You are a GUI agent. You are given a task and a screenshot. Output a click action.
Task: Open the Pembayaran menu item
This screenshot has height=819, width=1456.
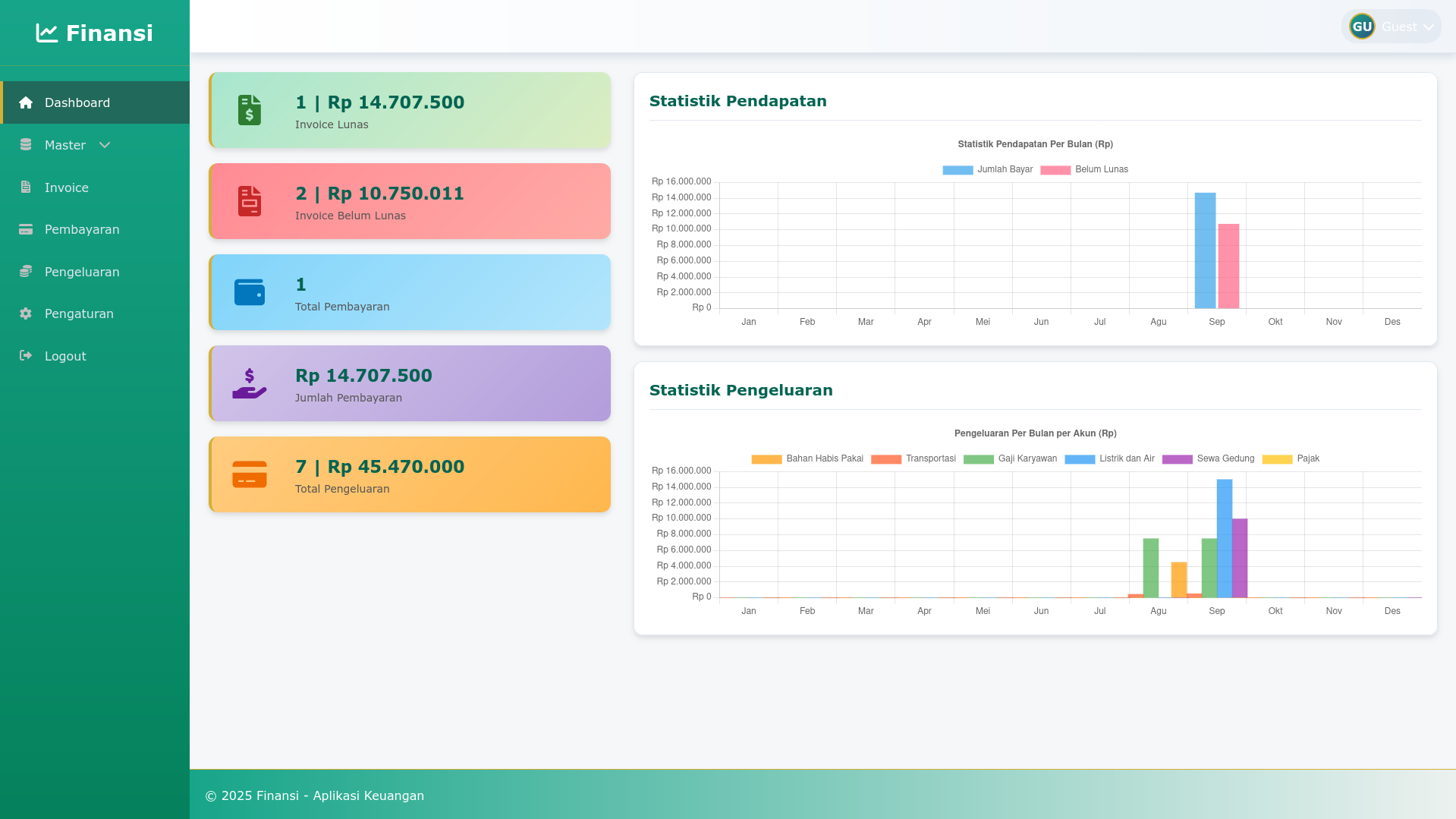click(82, 229)
